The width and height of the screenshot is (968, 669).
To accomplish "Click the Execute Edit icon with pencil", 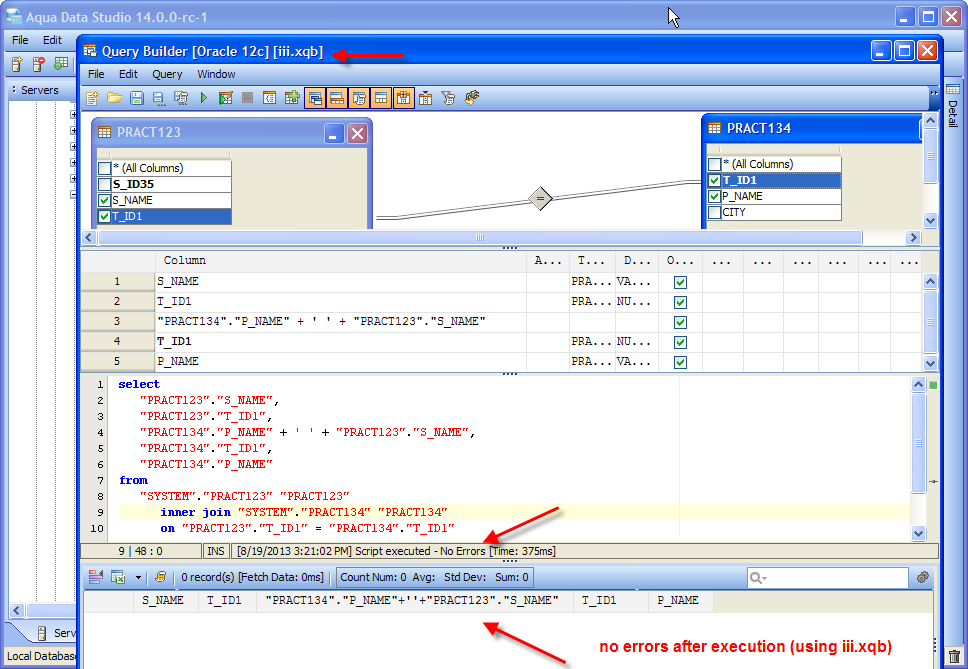I will tap(226, 98).
